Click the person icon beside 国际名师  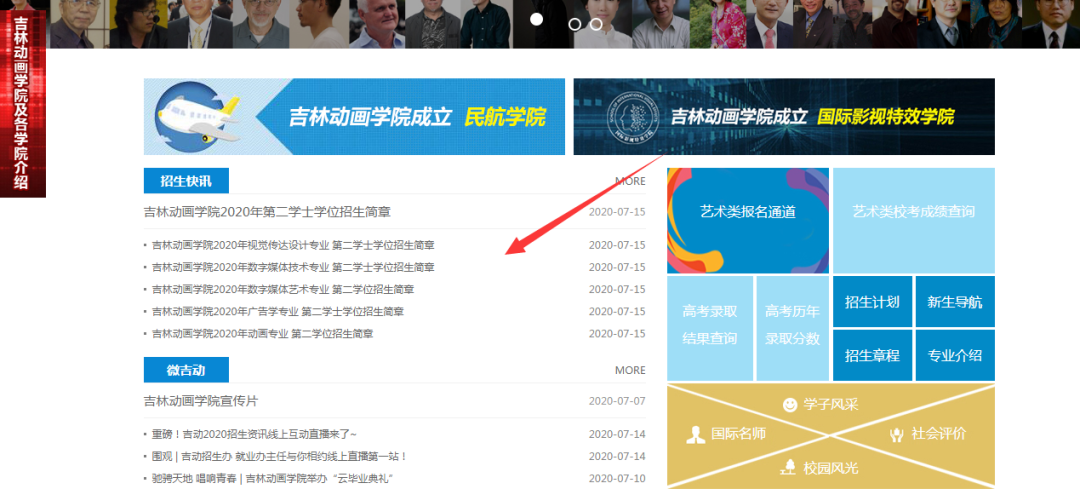pyautogui.click(x=696, y=435)
